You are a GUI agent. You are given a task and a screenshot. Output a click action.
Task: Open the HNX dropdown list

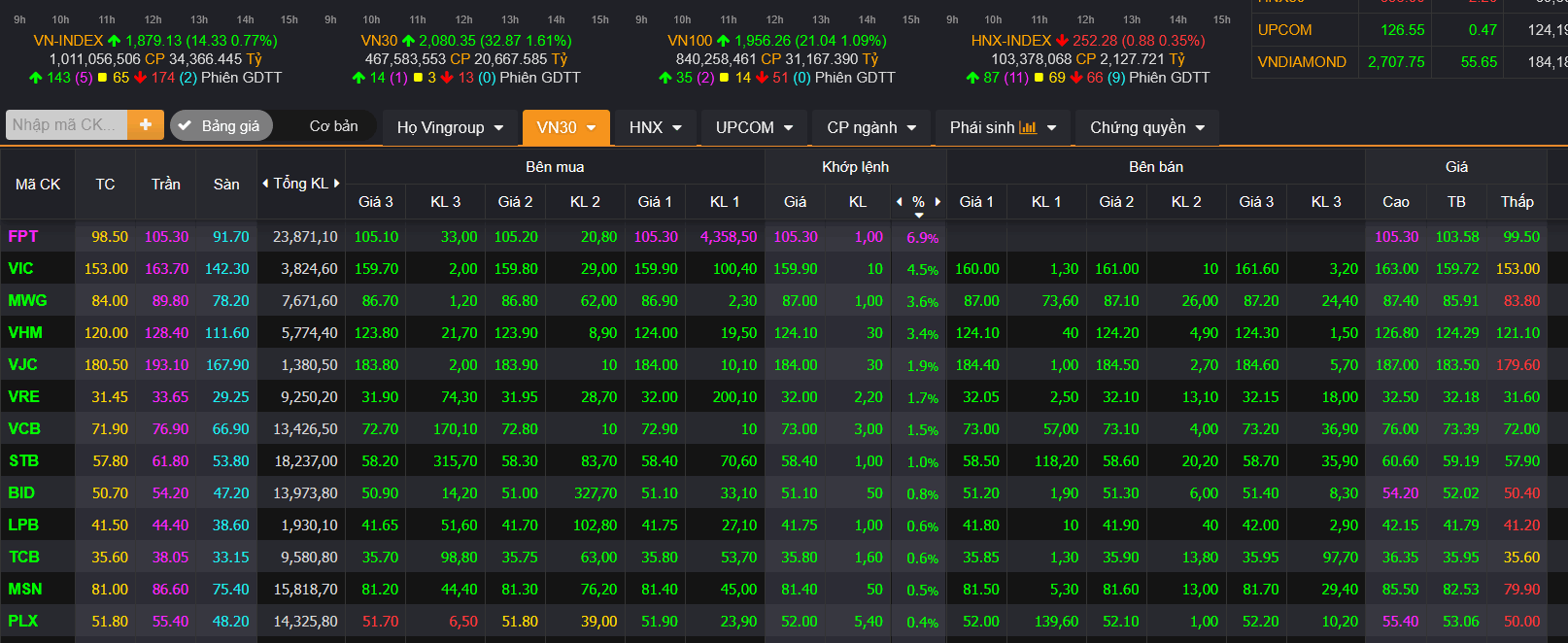pos(656,127)
